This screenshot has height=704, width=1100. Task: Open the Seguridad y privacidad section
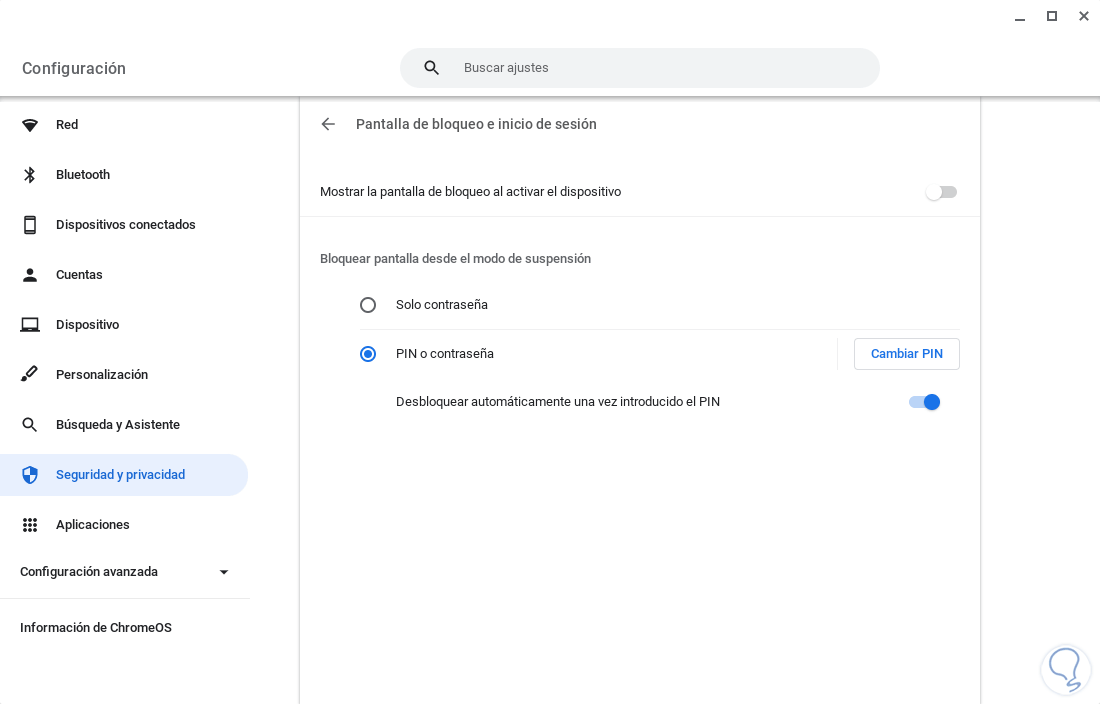click(120, 475)
